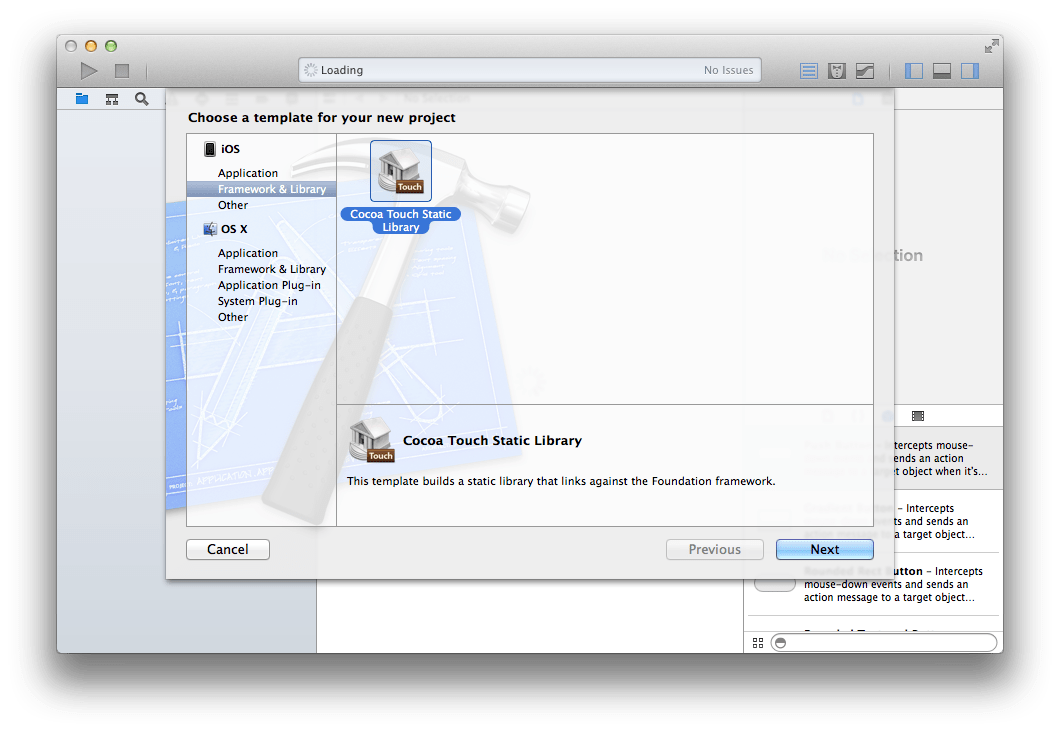The width and height of the screenshot is (1060, 732).
Task: Select the Cocoa Touch Static Library template
Action: click(401, 187)
